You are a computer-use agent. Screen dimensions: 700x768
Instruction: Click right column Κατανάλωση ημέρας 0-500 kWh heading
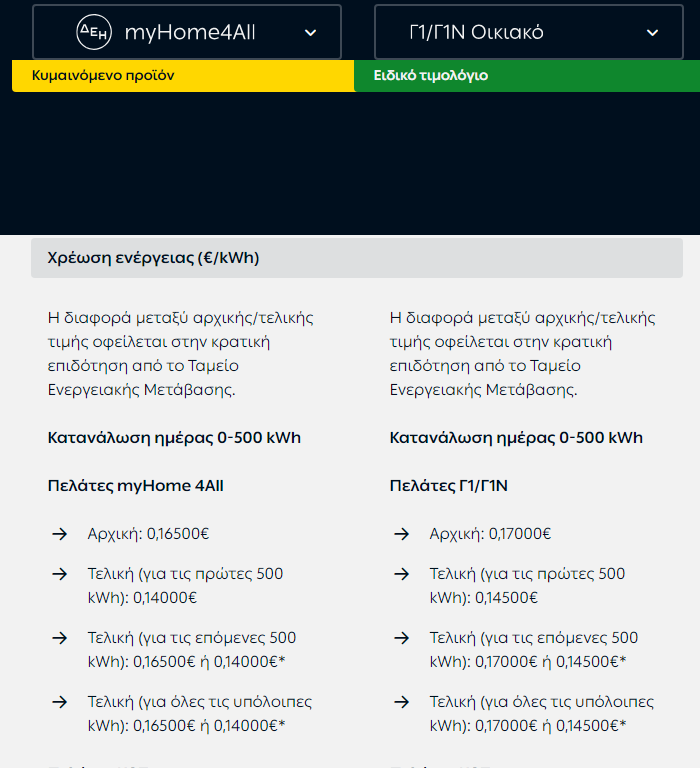516,437
